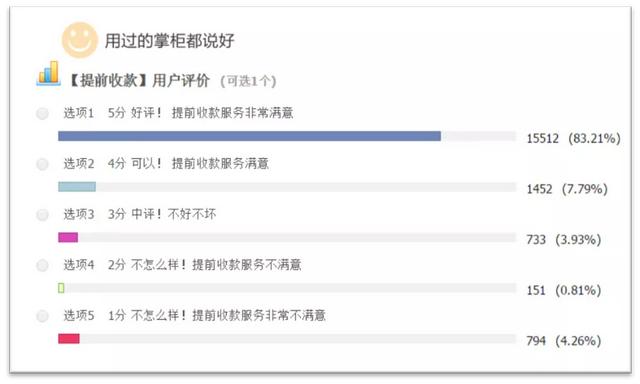Select option 4 radio button (2分 不怎么样)

click(x=42, y=266)
